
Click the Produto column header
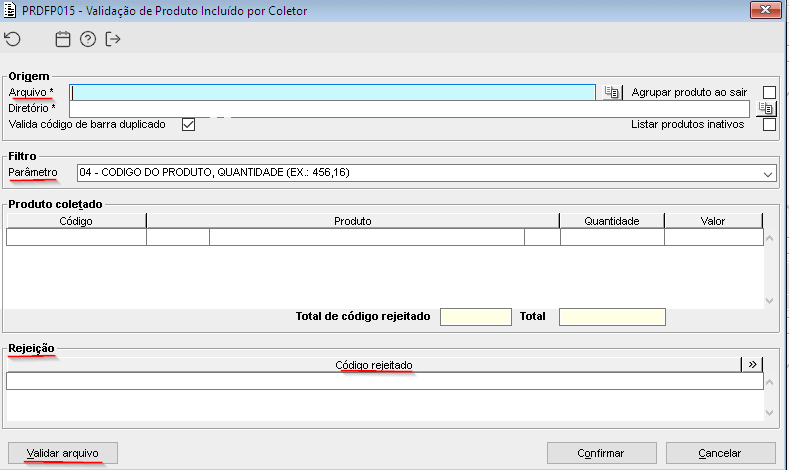[353, 221]
